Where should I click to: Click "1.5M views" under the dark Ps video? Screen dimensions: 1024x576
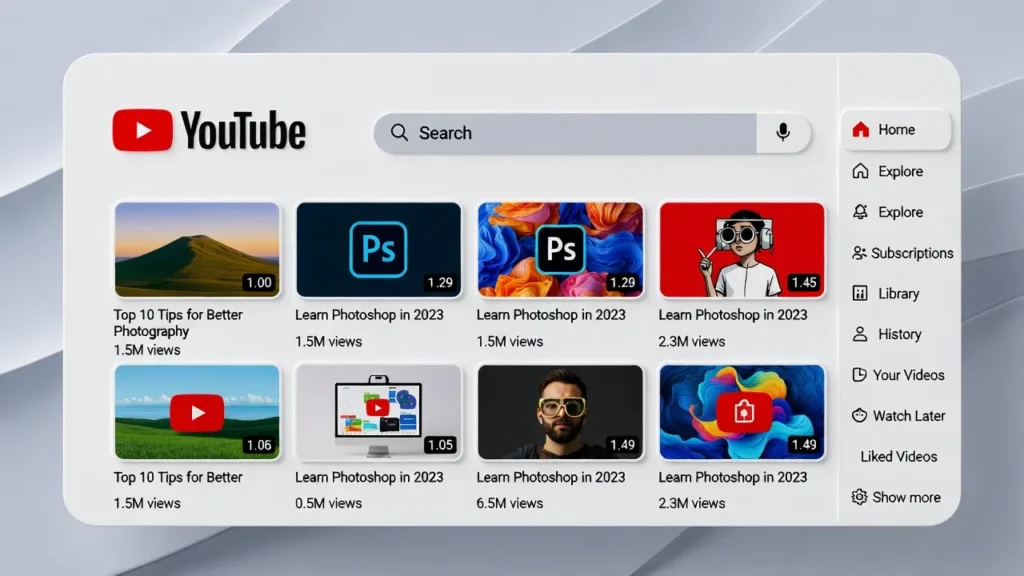[x=328, y=342]
